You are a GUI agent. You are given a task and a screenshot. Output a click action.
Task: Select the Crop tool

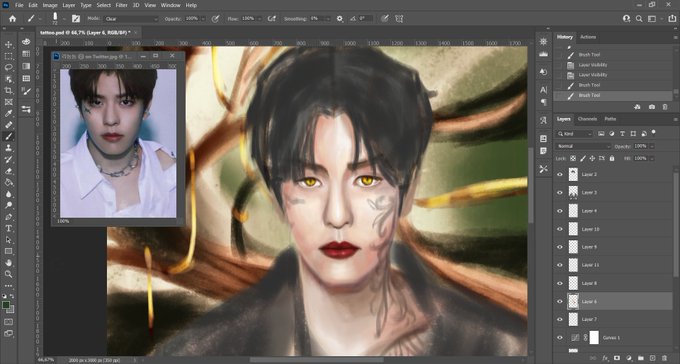click(x=8, y=90)
